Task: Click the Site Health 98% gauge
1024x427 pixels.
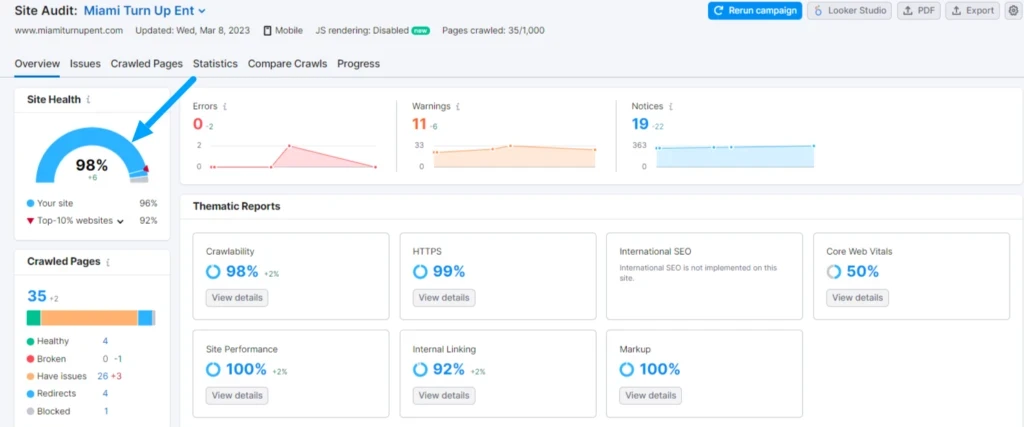Action: [x=92, y=155]
